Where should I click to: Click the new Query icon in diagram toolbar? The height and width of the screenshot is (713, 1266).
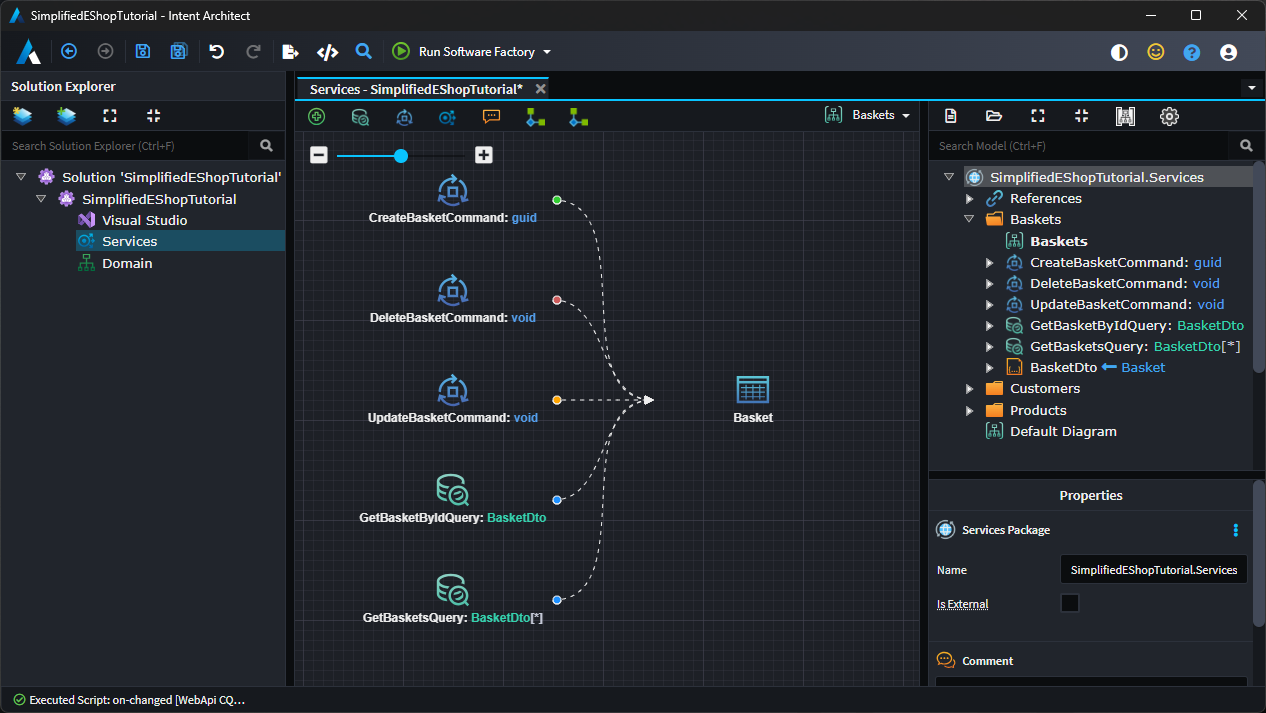point(360,117)
